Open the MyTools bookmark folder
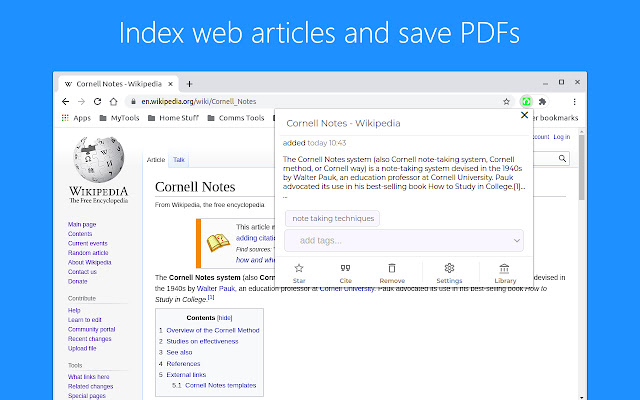 [x=119, y=118]
